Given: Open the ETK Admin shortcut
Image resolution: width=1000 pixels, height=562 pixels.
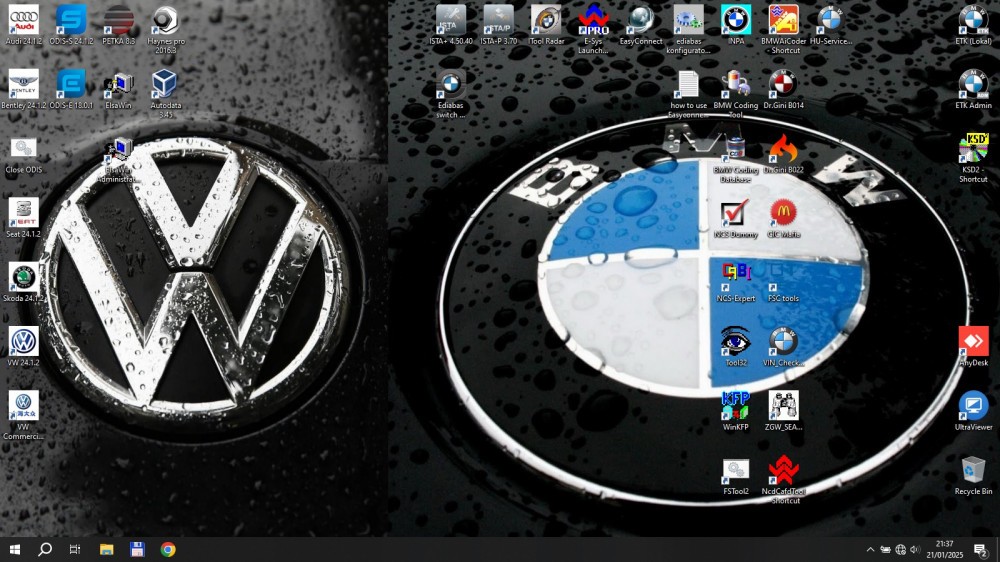Looking at the screenshot, I should (x=973, y=89).
